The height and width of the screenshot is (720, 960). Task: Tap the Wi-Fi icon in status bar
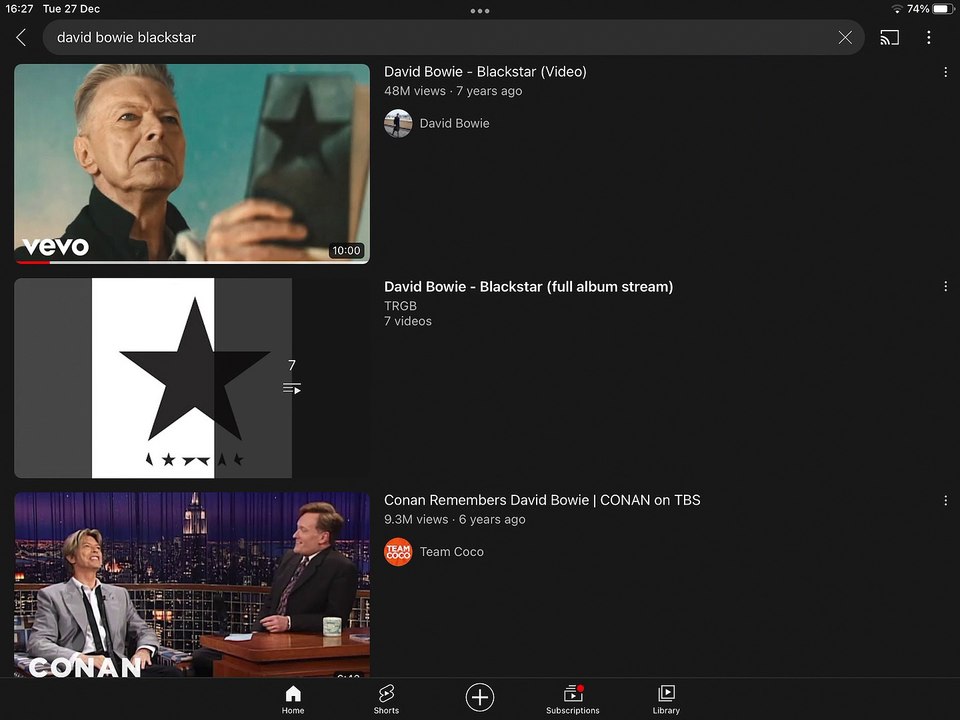[x=897, y=9]
